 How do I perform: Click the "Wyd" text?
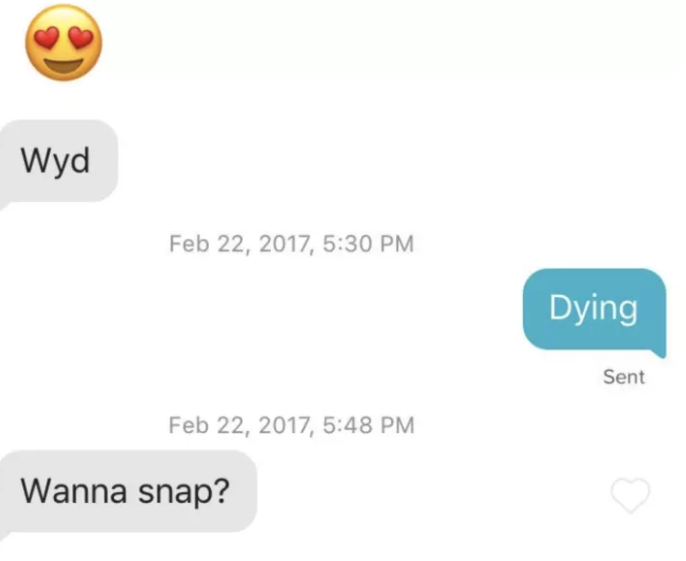tap(55, 161)
